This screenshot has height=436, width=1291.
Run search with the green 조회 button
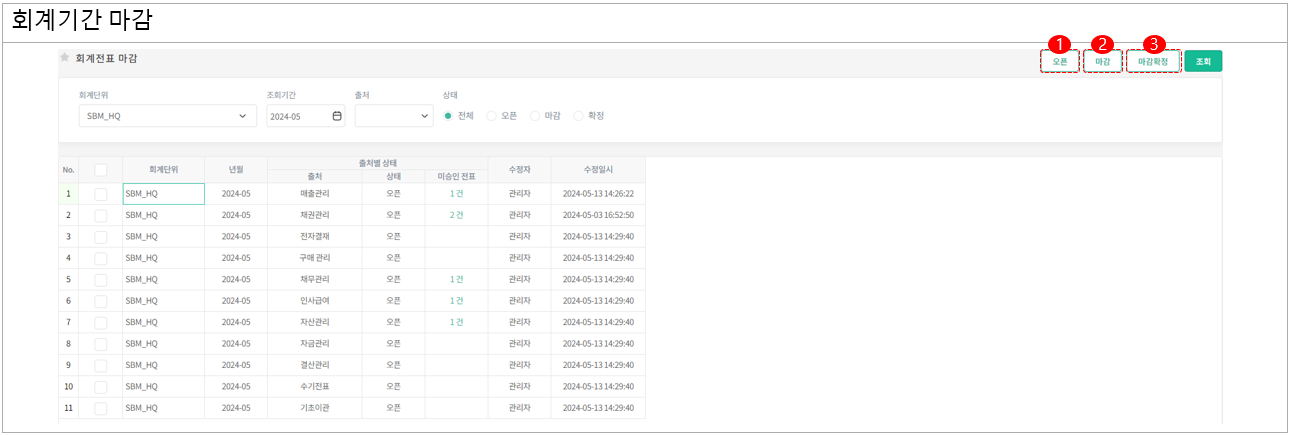tap(1203, 62)
